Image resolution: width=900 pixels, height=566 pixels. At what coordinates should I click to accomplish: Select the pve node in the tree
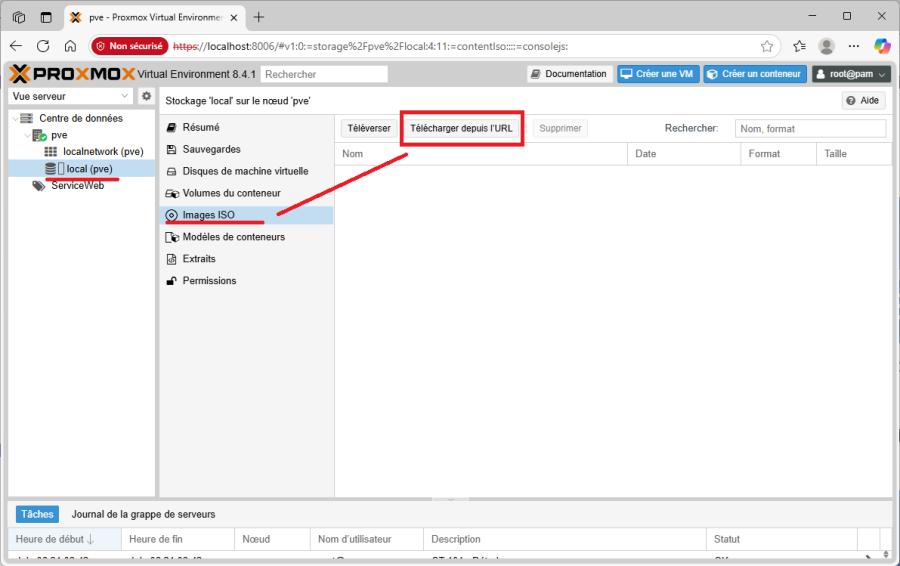click(x=59, y=135)
